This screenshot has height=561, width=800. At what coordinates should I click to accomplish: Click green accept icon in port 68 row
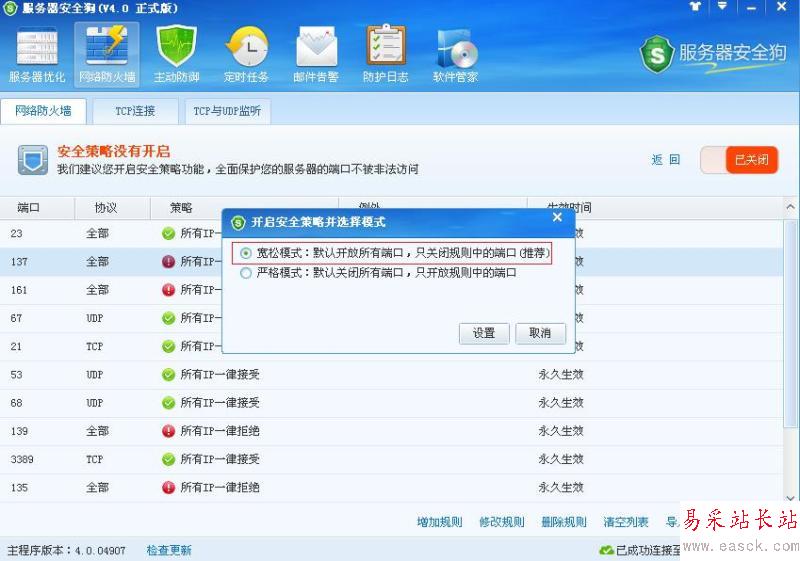pyautogui.click(x=168, y=403)
